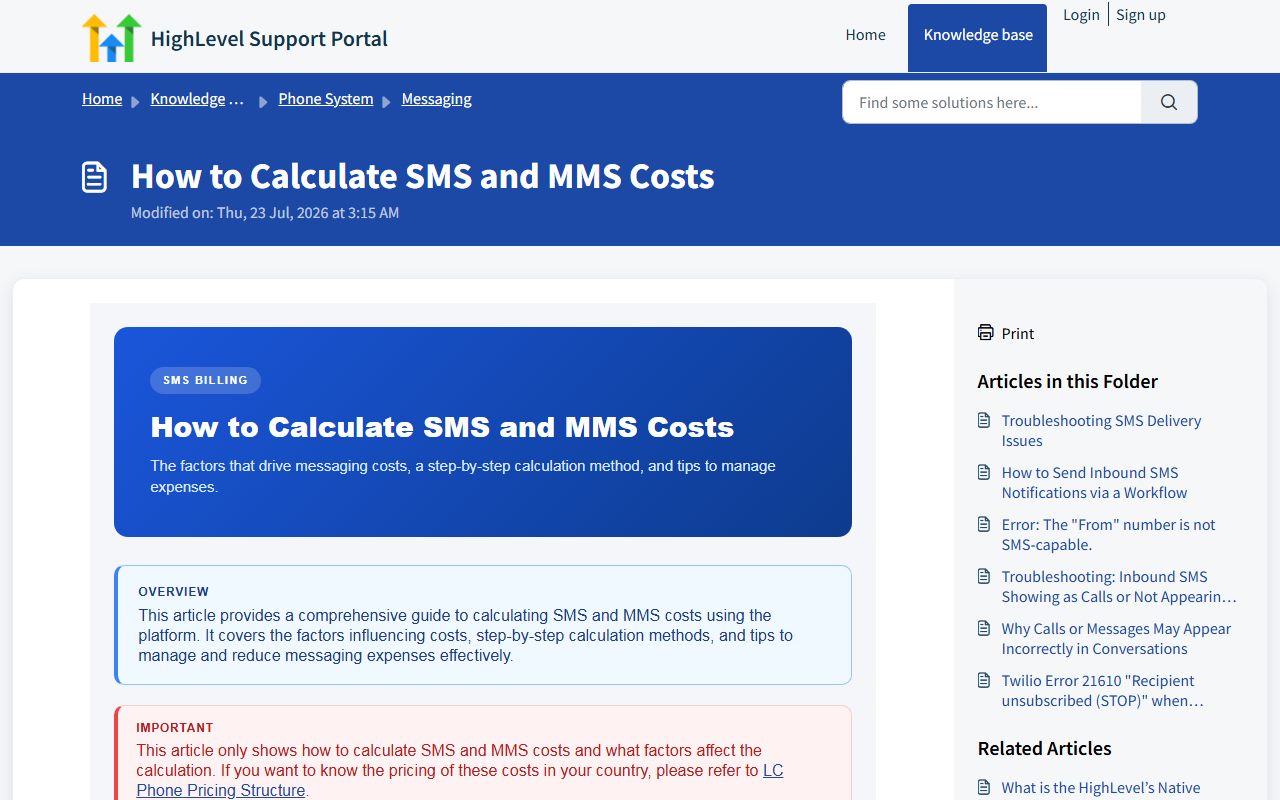Click the search magnifier icon
This screenshot has height=800, width=1280.
[x=1169, y=102]
